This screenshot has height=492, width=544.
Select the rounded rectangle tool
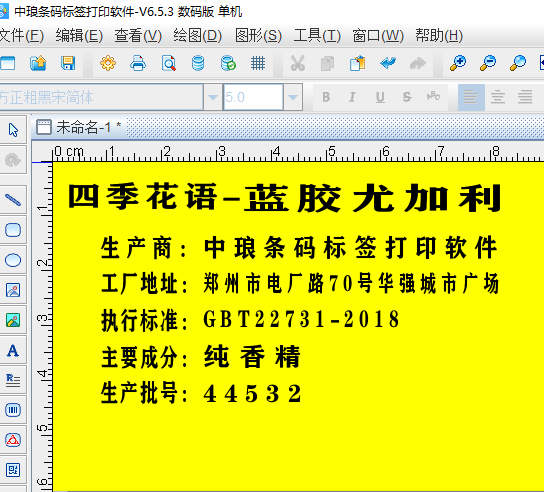[x=13, y=230]
